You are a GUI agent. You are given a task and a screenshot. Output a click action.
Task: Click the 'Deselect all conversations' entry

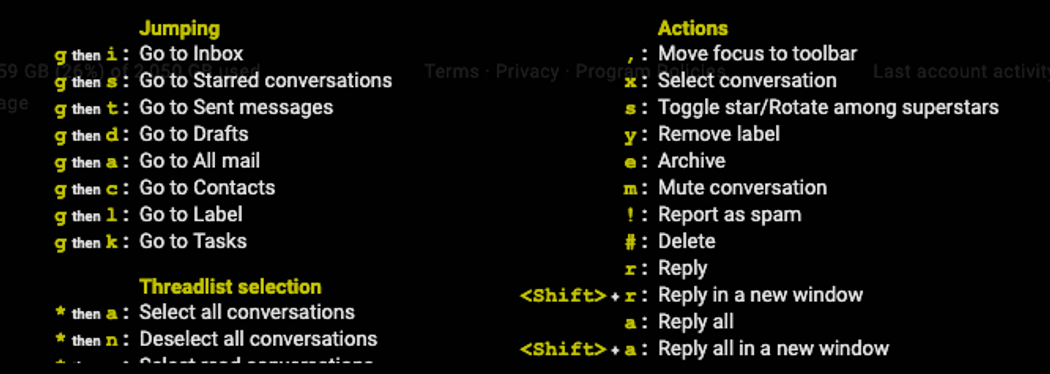click(258, 339)
